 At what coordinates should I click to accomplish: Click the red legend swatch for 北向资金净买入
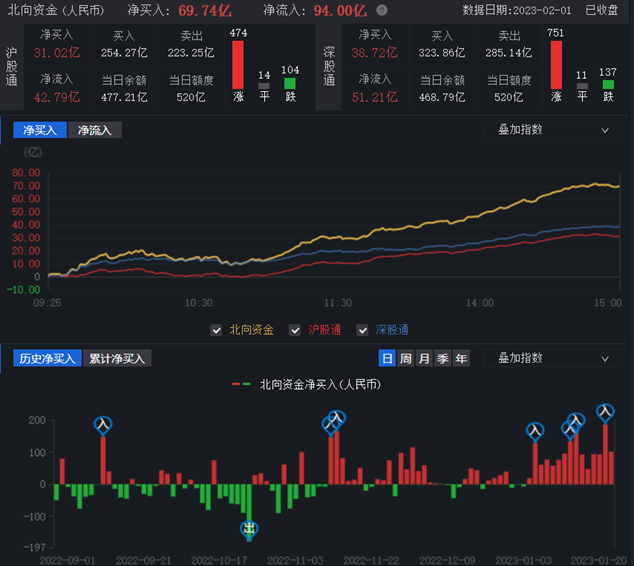click(x=242, y=383)
